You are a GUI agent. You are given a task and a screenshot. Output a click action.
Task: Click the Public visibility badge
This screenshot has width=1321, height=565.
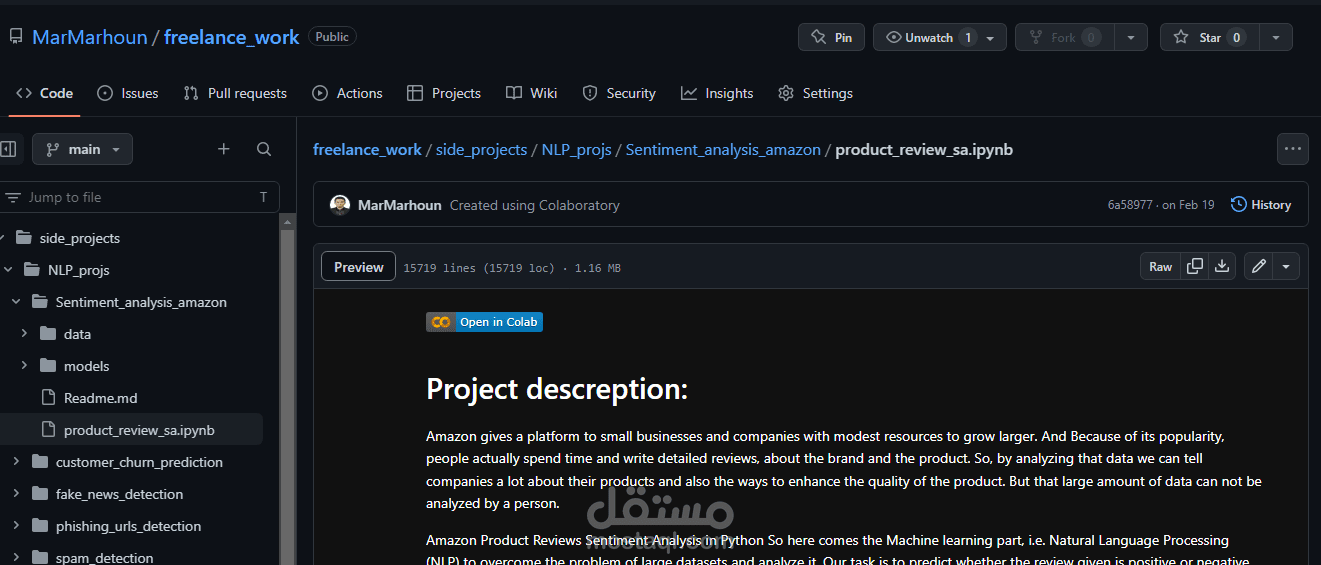pos(332,37)
